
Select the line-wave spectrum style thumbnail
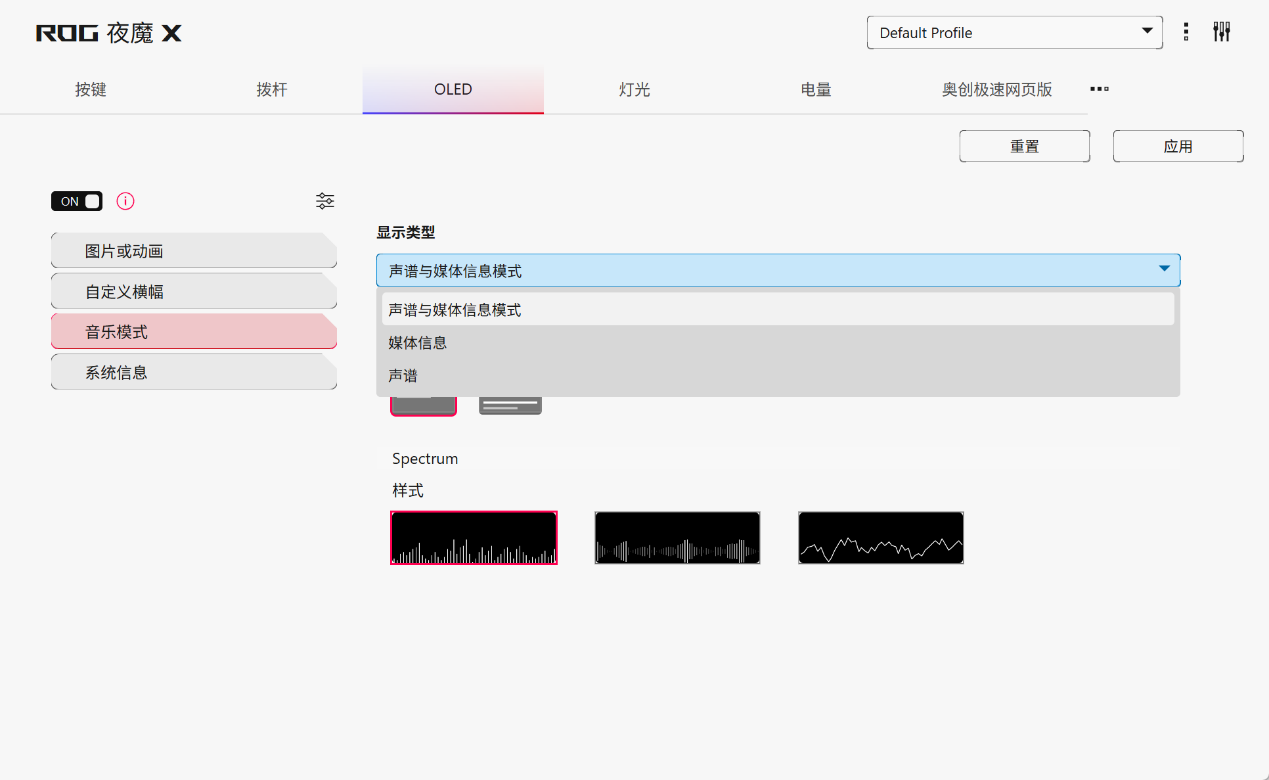coord(880,538)
